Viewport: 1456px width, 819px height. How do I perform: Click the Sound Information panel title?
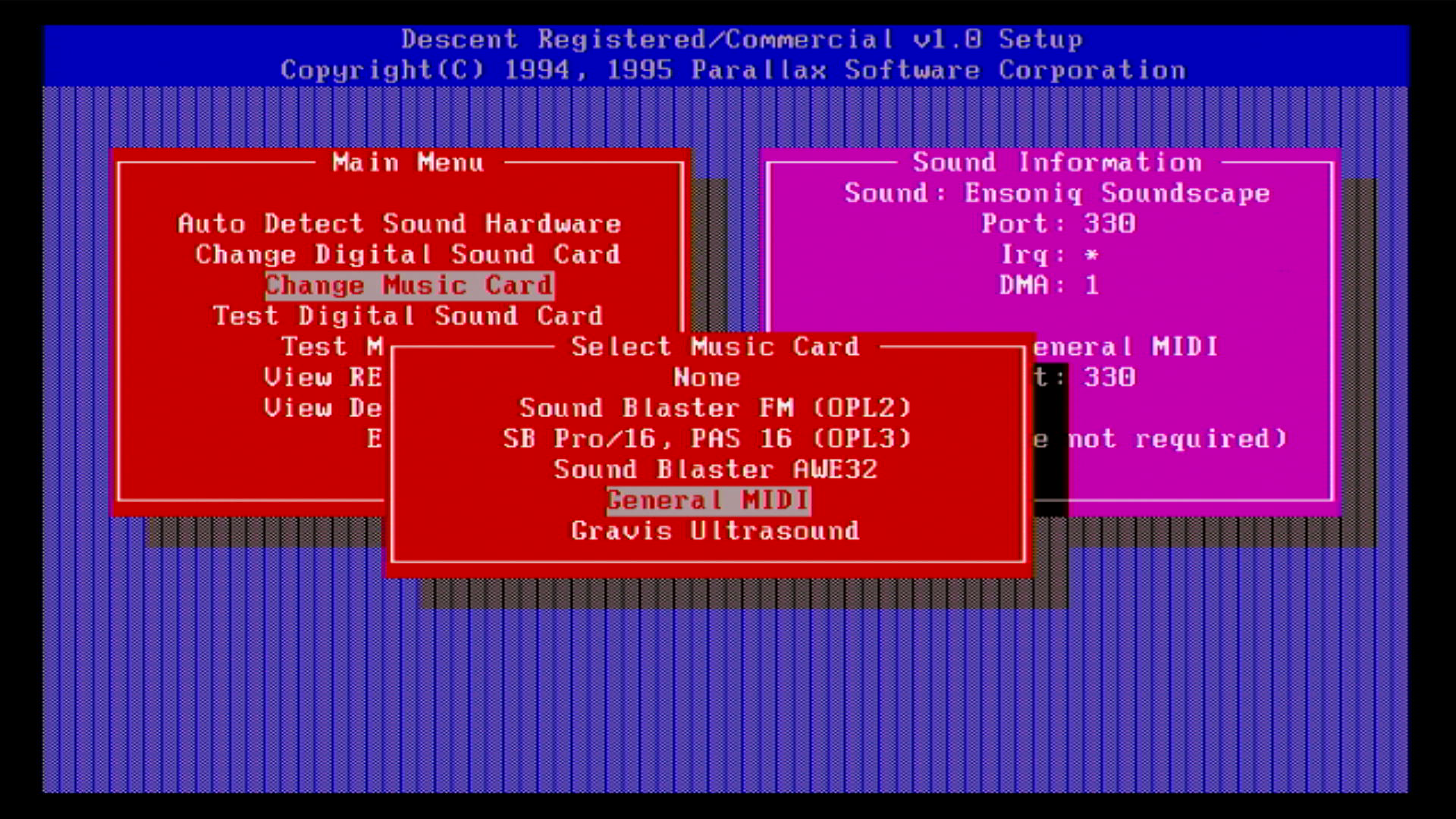click(x=1057, y=162)
